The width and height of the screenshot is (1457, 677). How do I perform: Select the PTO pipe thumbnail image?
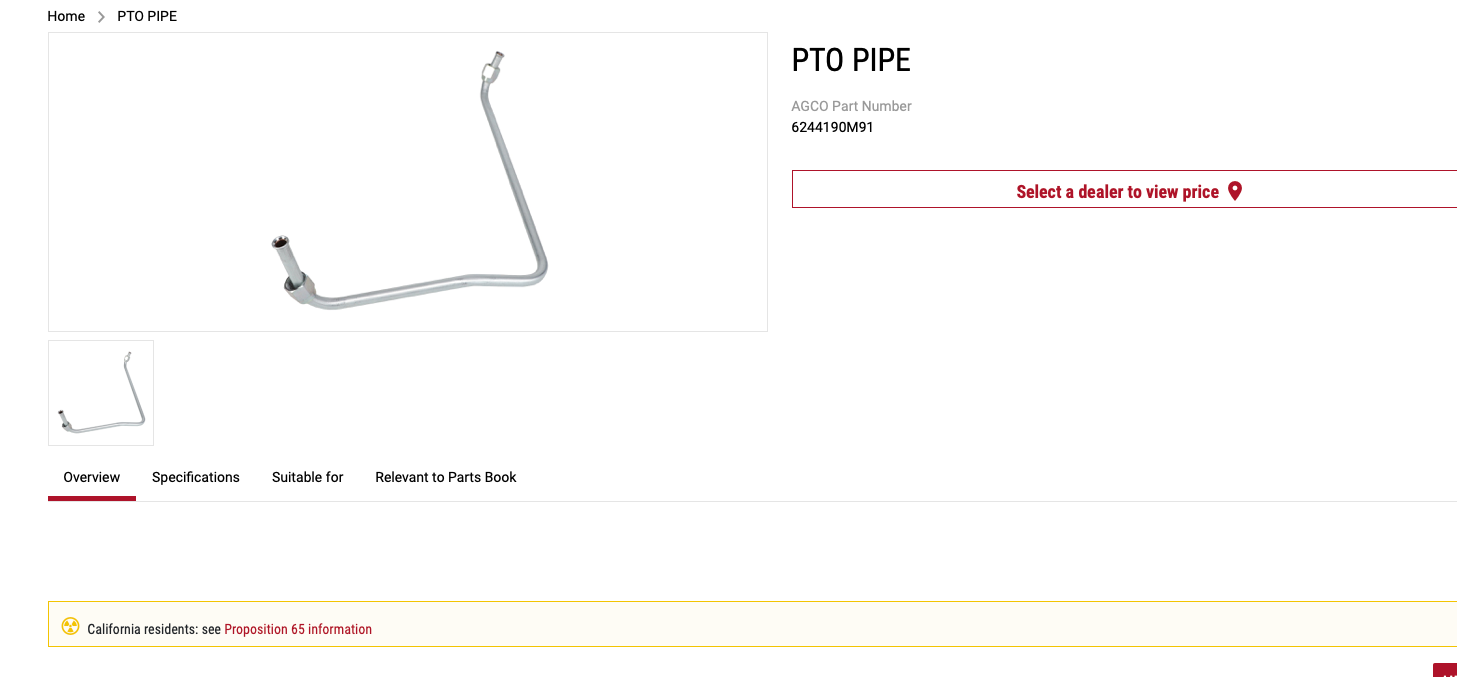coord(101,393)
